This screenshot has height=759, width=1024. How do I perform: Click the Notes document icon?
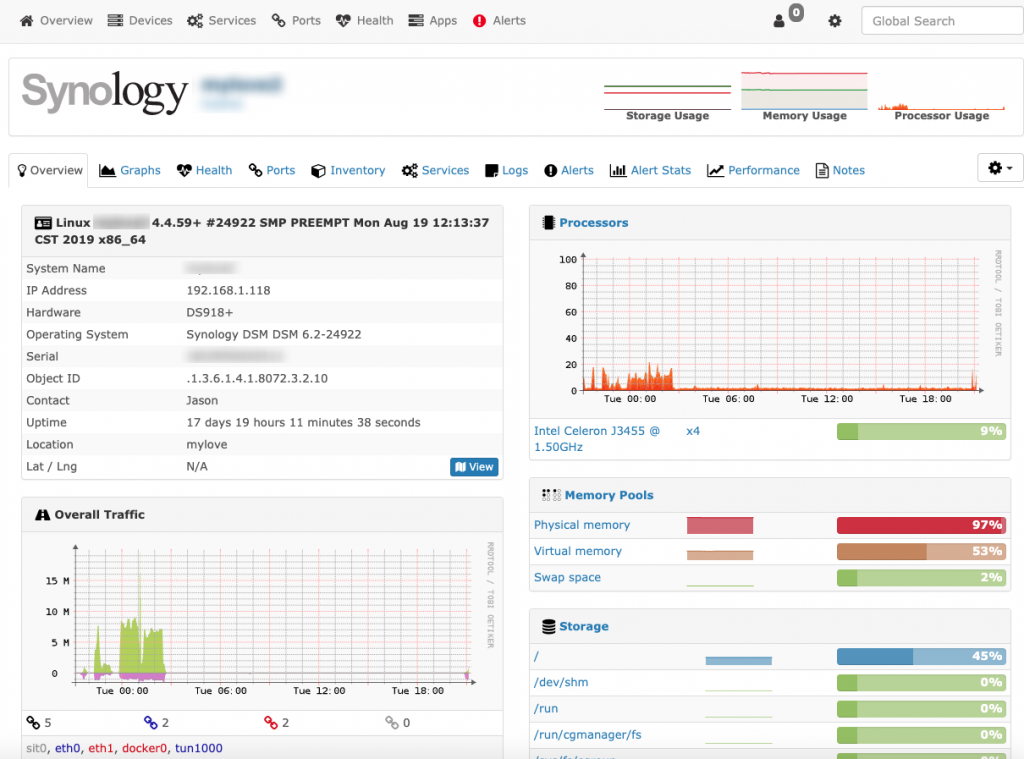822,170
